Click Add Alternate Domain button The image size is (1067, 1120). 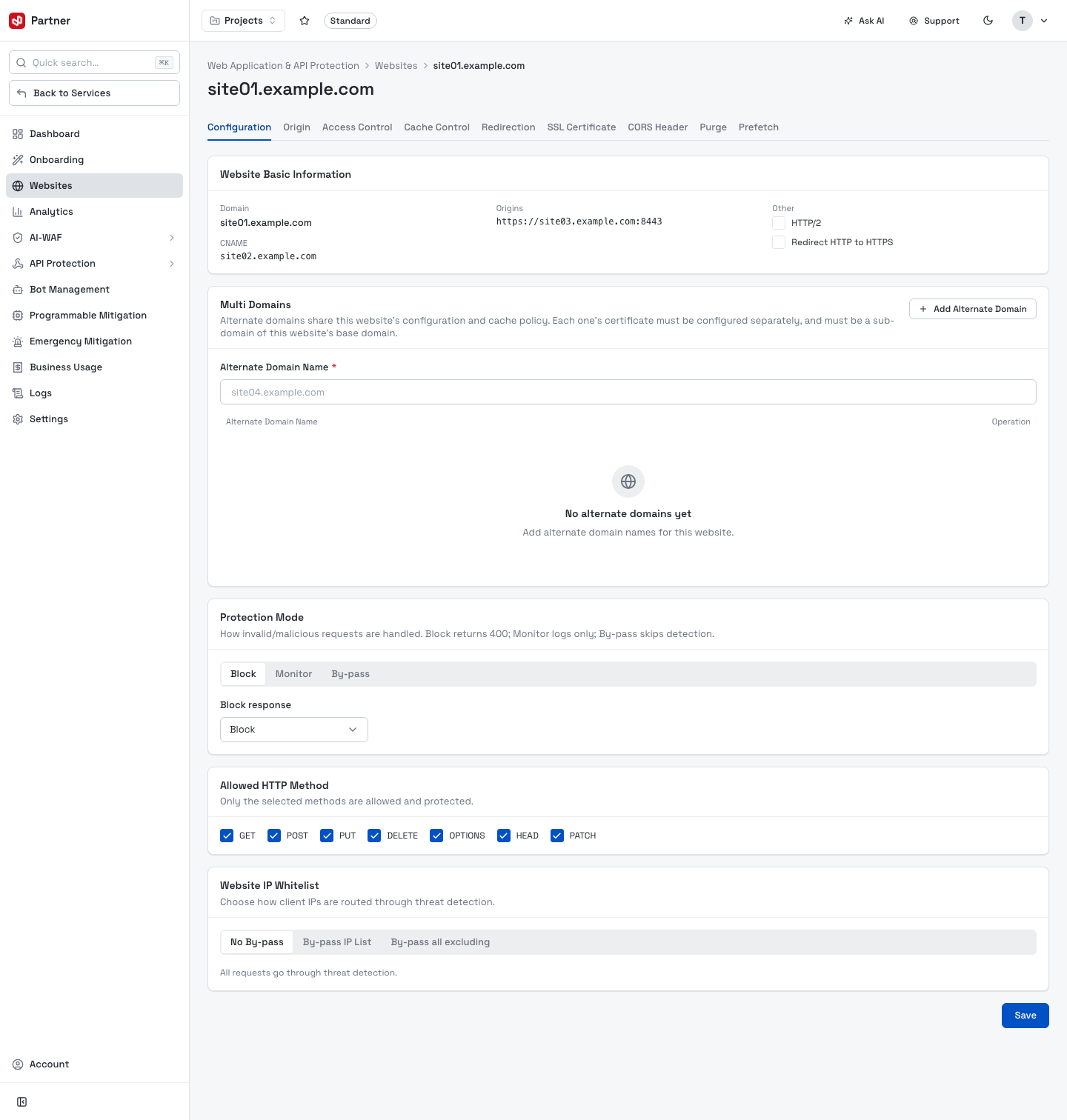(x=973, y=309)
